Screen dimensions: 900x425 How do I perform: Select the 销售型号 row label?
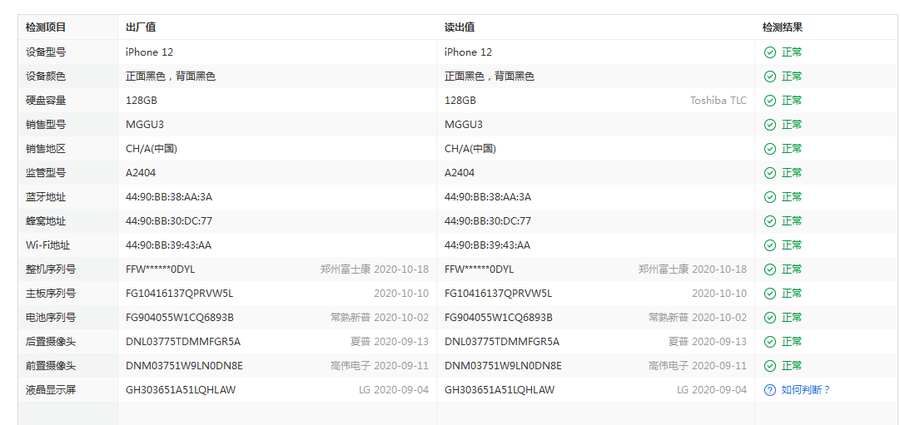tap(45, 125)
